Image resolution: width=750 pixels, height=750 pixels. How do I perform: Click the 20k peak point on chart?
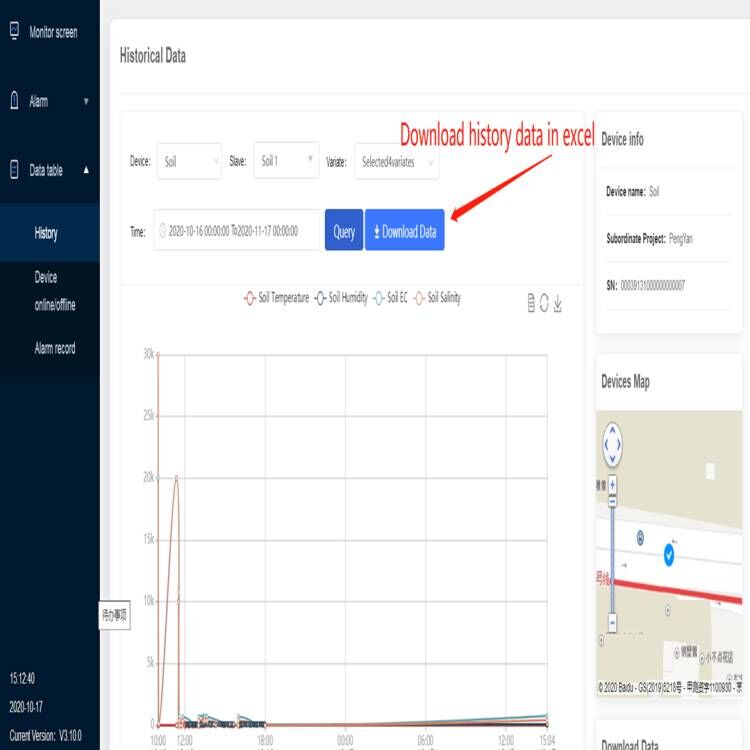pos(176,477)
